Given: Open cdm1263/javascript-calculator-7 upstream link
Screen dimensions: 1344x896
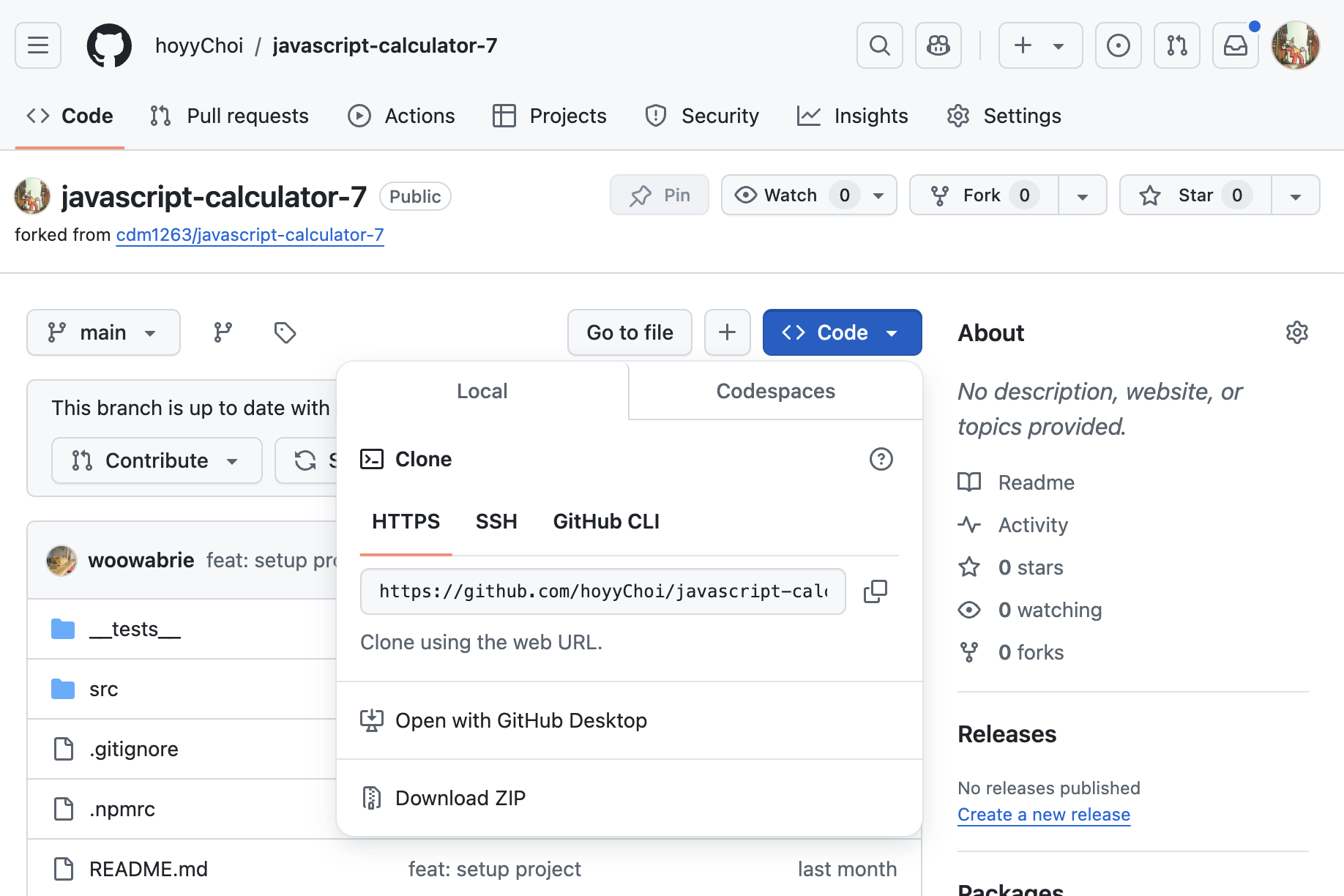Looking at the screenshot, I should [250, 235].
